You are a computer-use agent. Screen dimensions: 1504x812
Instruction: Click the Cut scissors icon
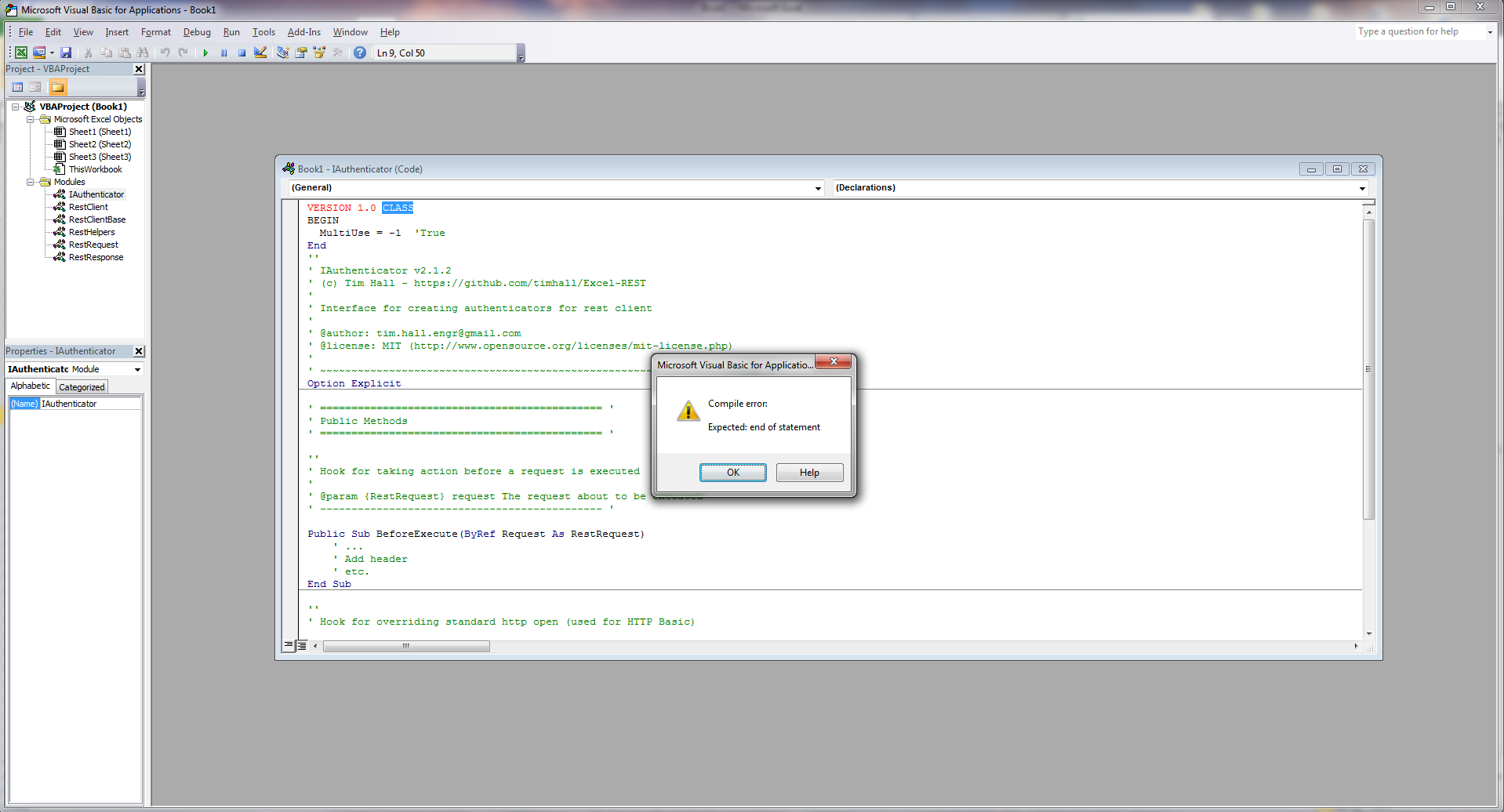89,53
